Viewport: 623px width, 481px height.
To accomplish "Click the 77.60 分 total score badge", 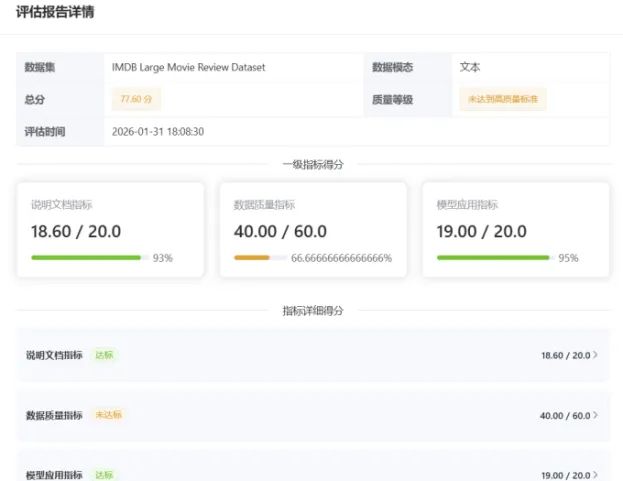I will click(136, 99).
